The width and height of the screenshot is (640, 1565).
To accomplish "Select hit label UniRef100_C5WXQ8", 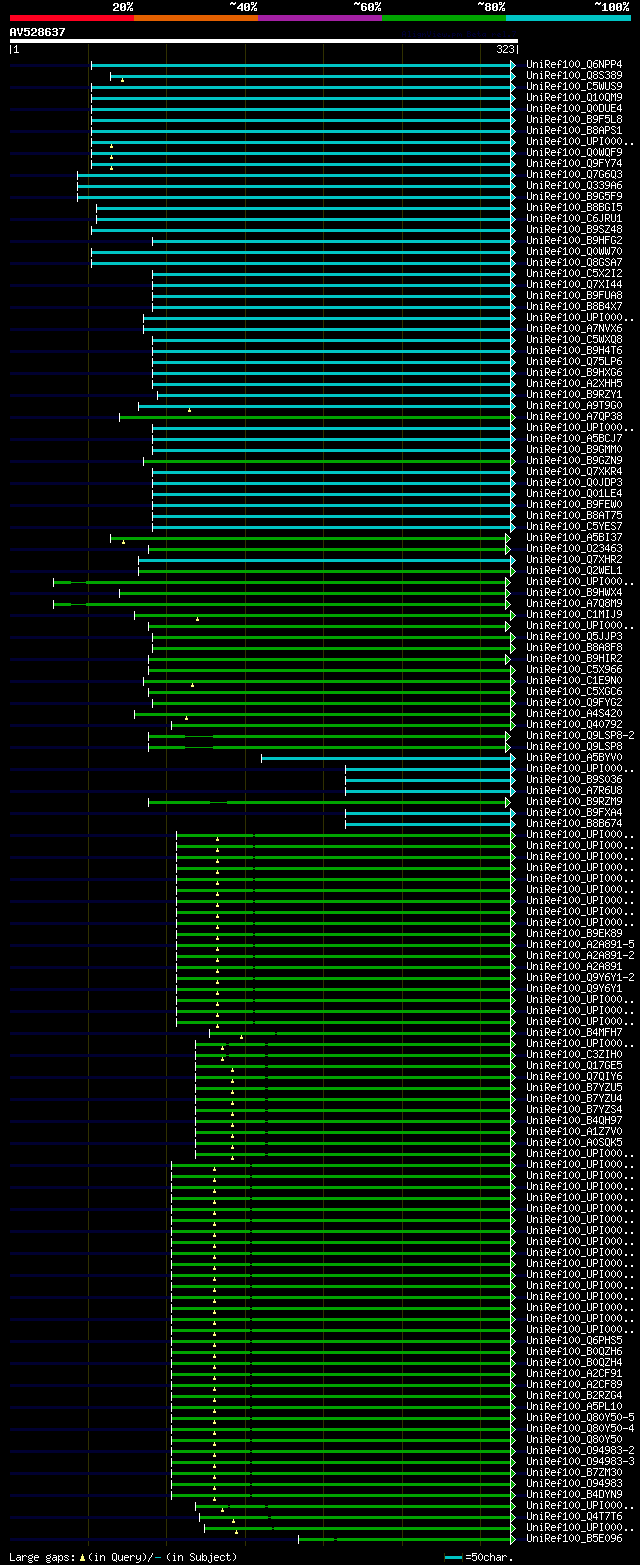I will 574,340.
